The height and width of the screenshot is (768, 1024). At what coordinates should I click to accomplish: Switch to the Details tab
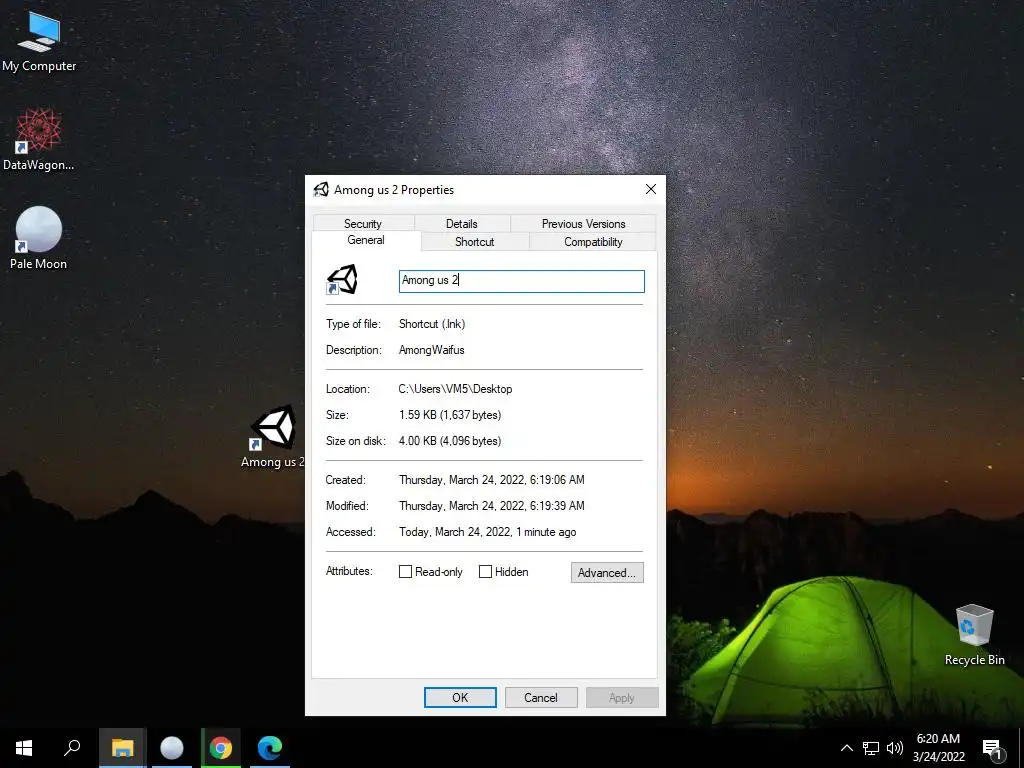click(x=462, y=223)
